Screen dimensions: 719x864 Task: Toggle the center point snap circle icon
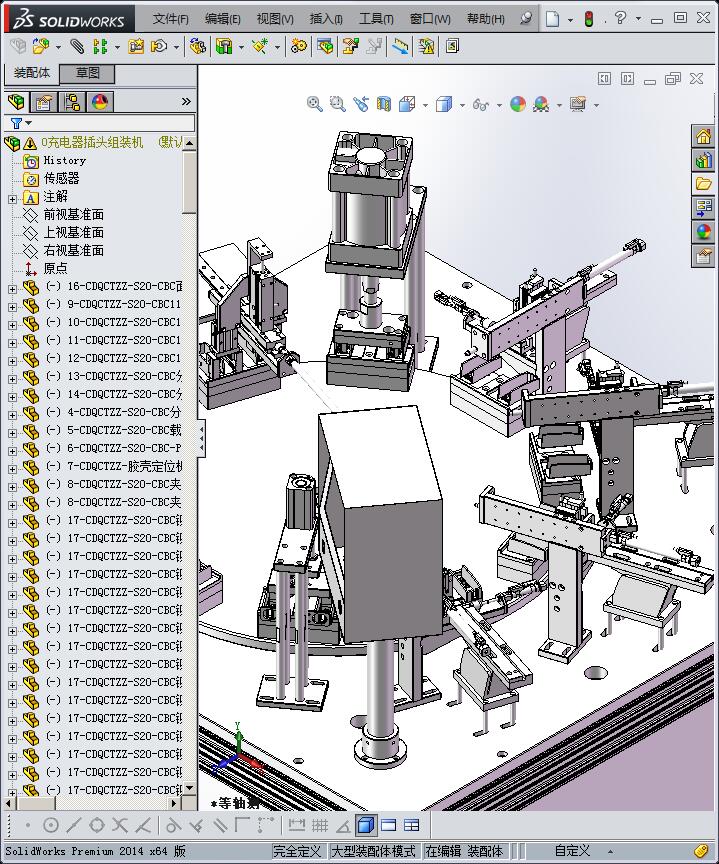click(51, 825)
